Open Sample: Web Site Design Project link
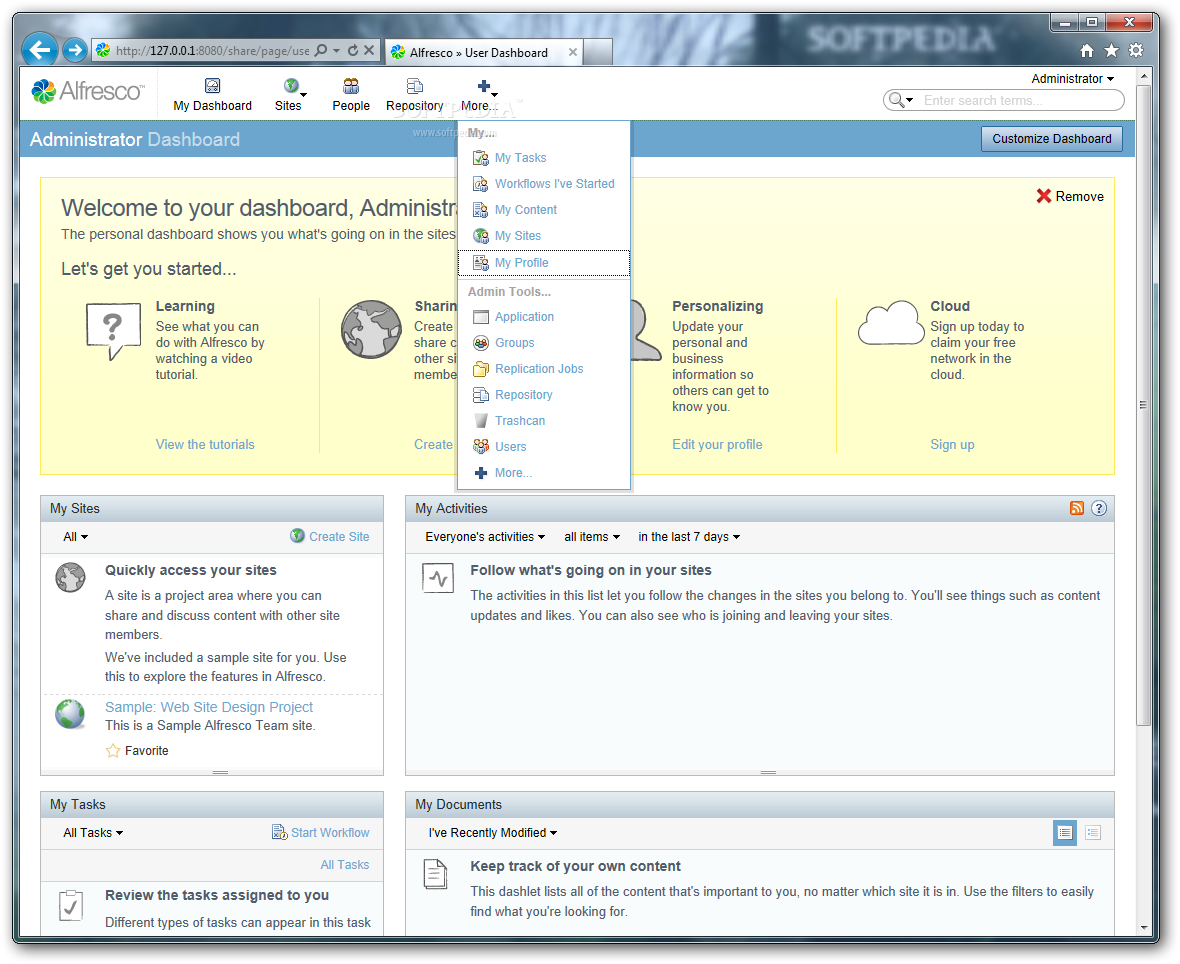Image resolution: width=1180 pixels, height=964 pixels. coord(208,707)
